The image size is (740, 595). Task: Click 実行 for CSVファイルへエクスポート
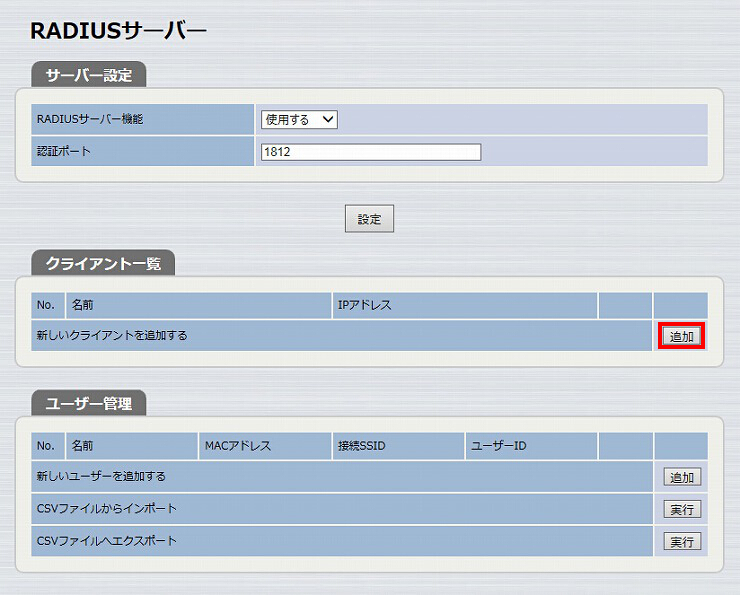[682, 541]
